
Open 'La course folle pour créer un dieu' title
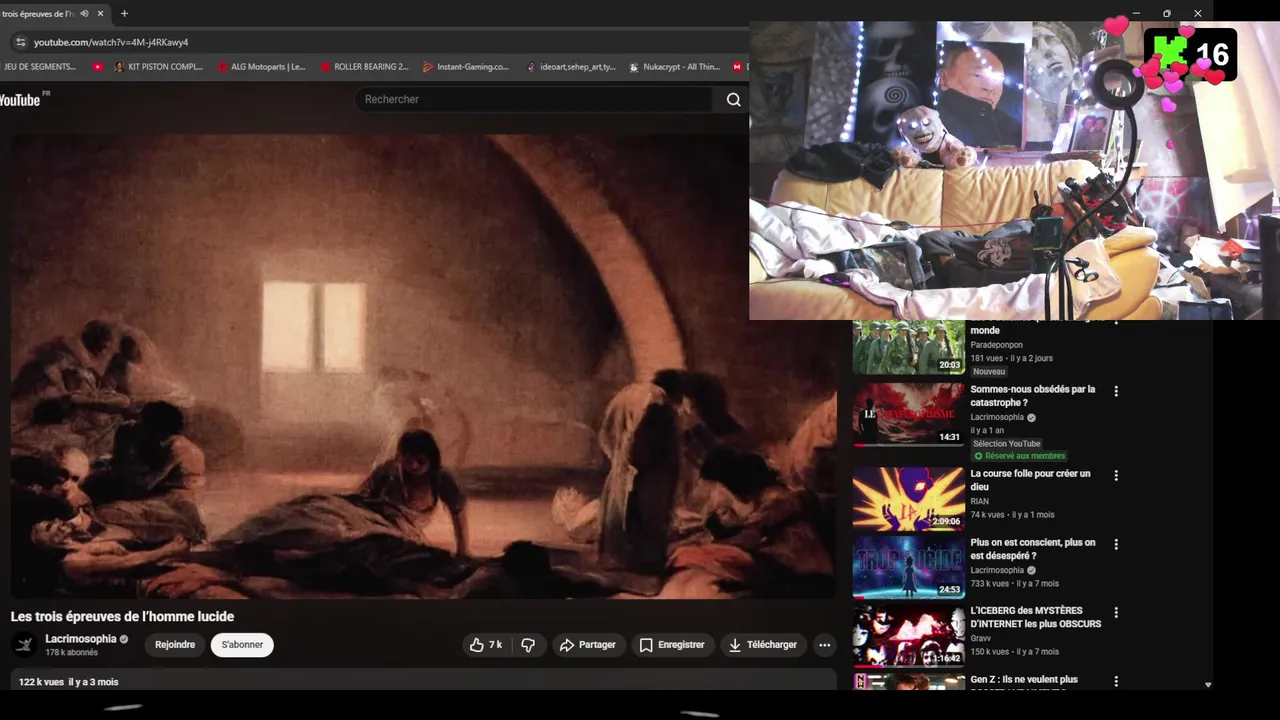(x=1030, y=480)
